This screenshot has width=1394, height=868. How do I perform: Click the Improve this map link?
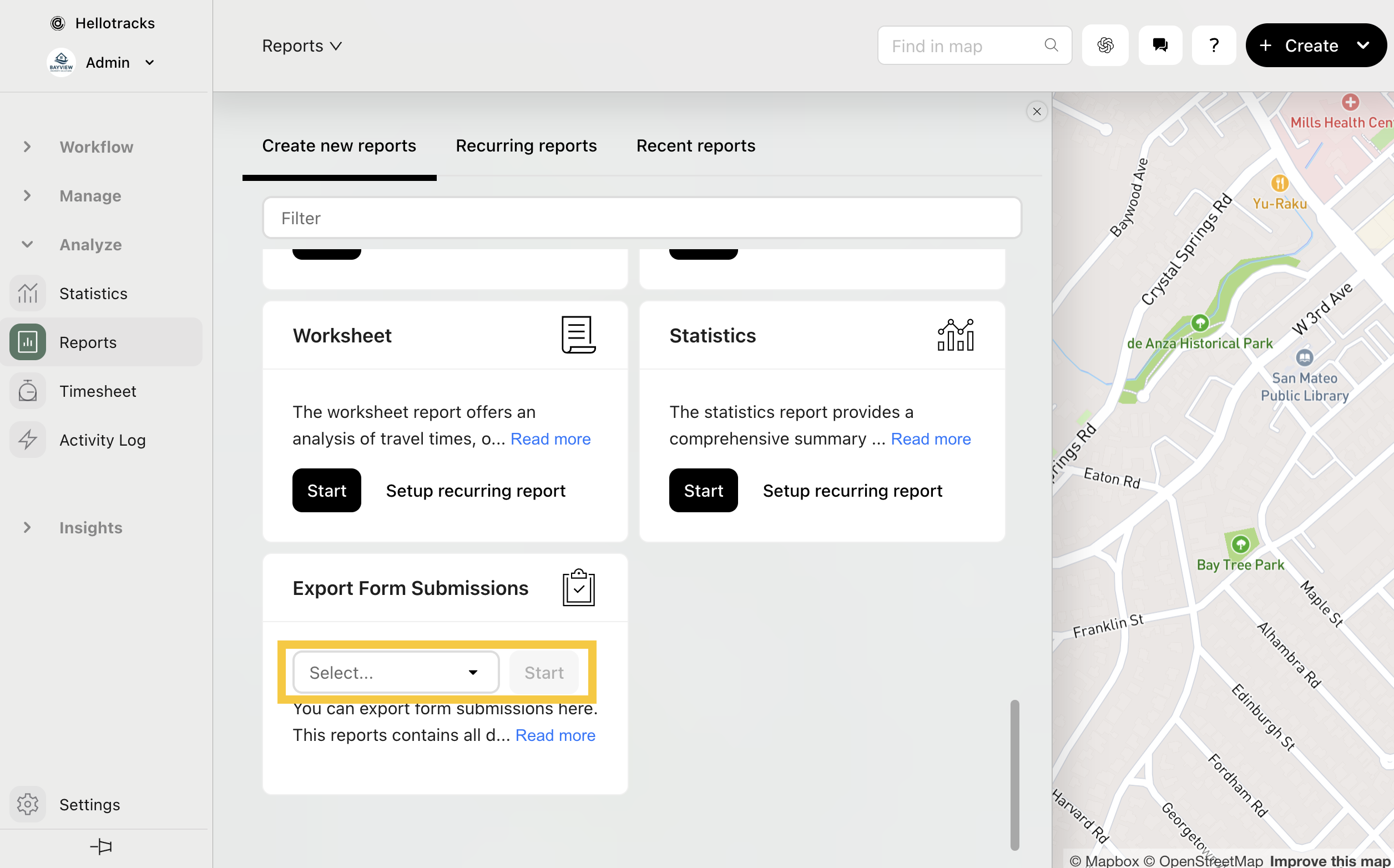click(x=1330, y=861)
